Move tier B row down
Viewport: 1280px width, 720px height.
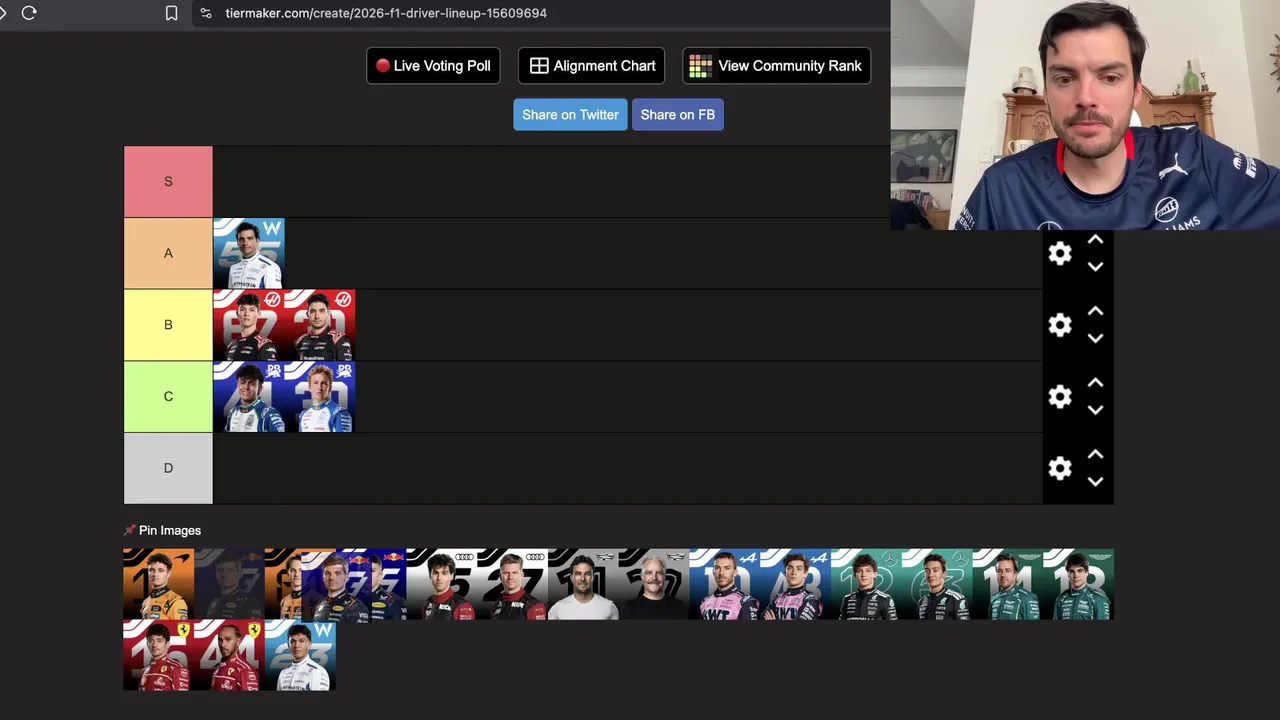click(1095, 338)
